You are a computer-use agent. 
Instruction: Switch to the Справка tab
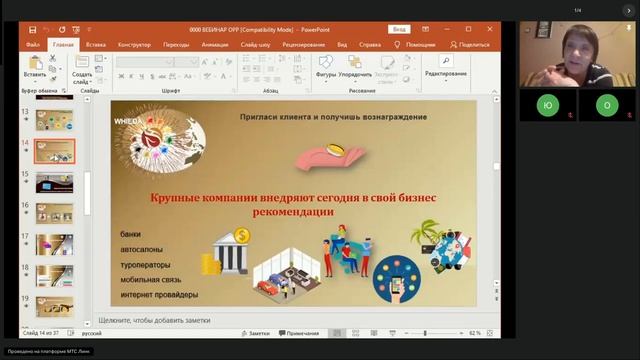click(x=370, y=44)
